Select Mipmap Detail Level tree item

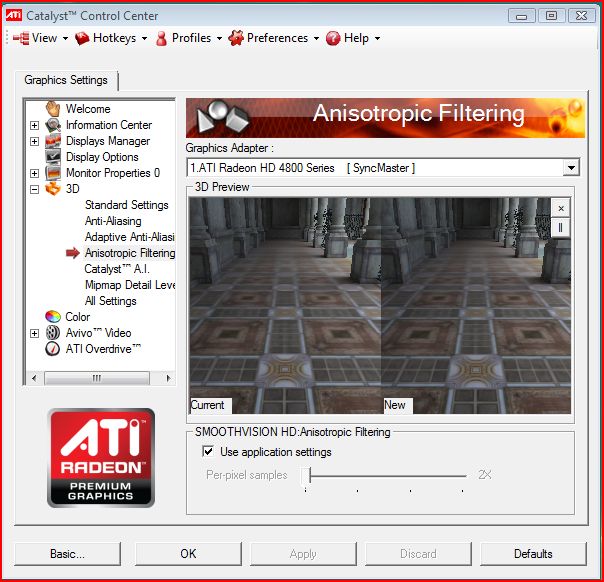(130, 285)
